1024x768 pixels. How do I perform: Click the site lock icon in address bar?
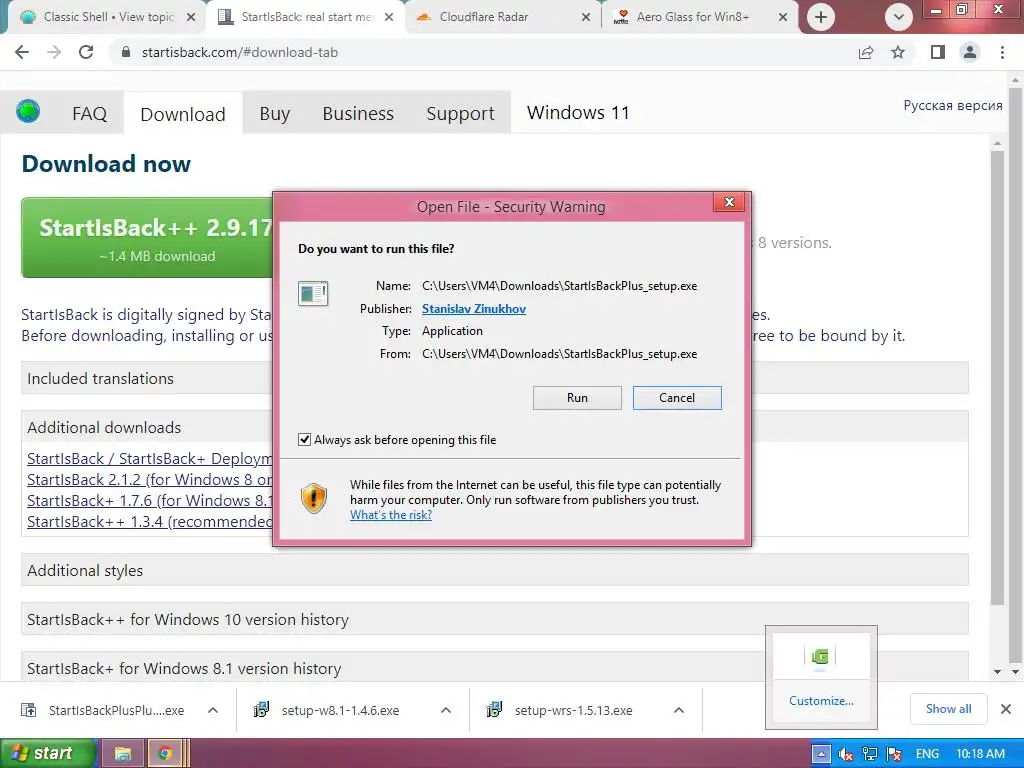[126, 52]
